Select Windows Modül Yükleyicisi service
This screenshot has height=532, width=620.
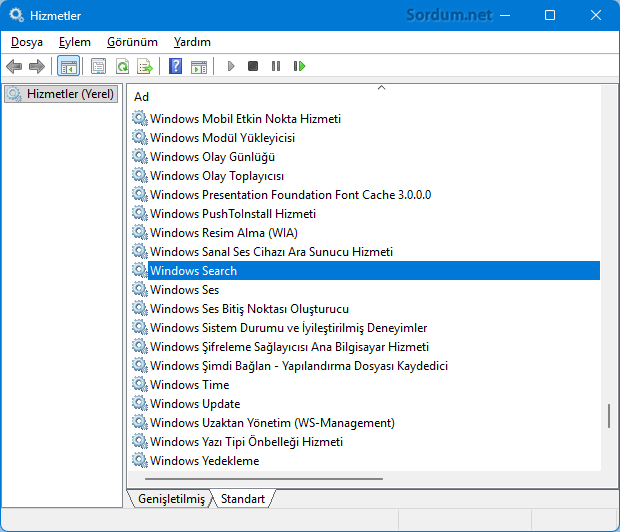coord(223,138)
